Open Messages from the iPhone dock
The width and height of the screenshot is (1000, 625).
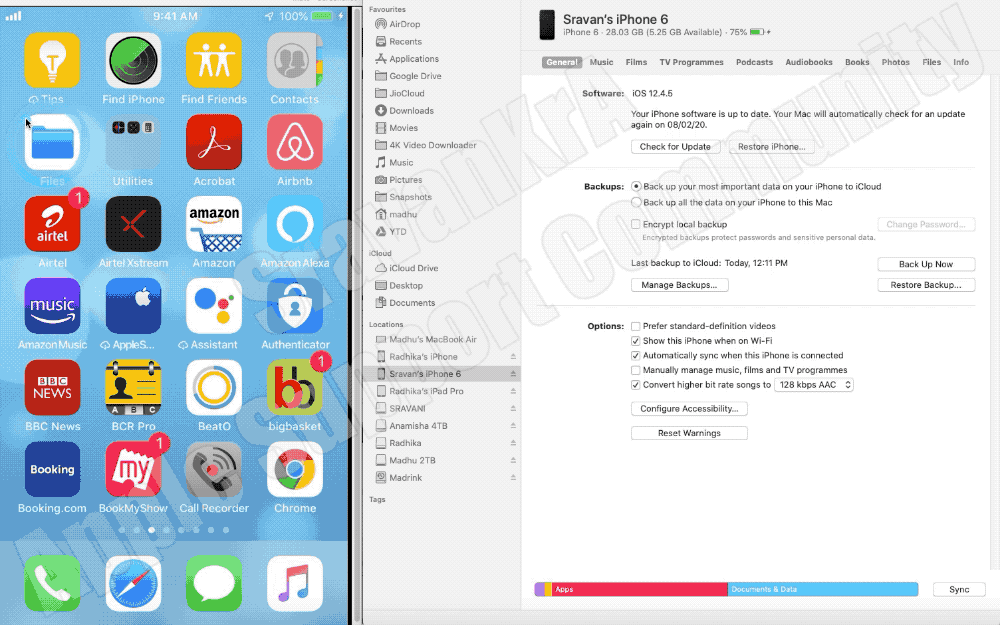[214, 584]
